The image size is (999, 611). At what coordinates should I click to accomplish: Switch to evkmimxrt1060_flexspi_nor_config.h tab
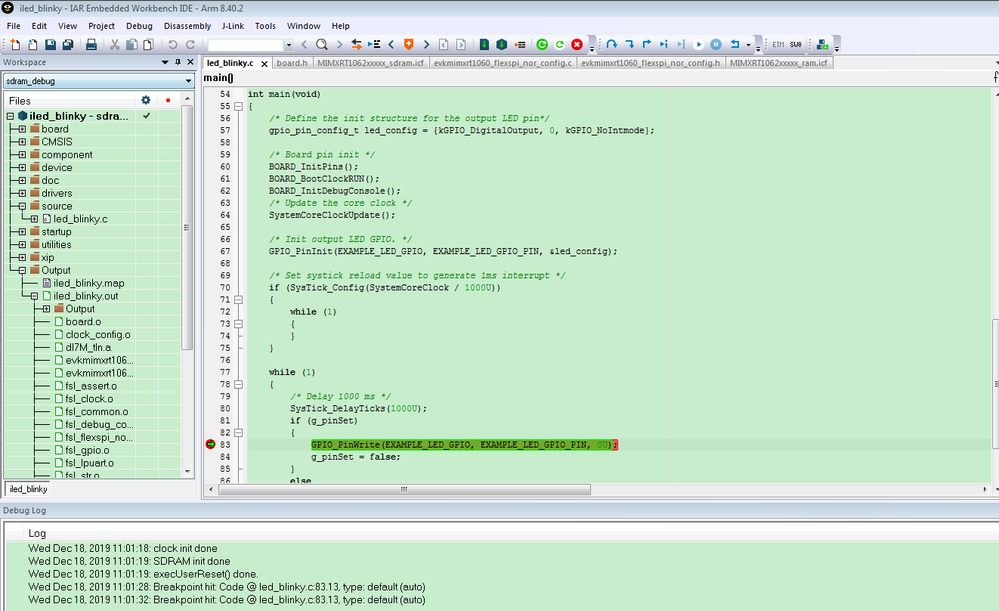pyautogui.click(x=650, y=63)
